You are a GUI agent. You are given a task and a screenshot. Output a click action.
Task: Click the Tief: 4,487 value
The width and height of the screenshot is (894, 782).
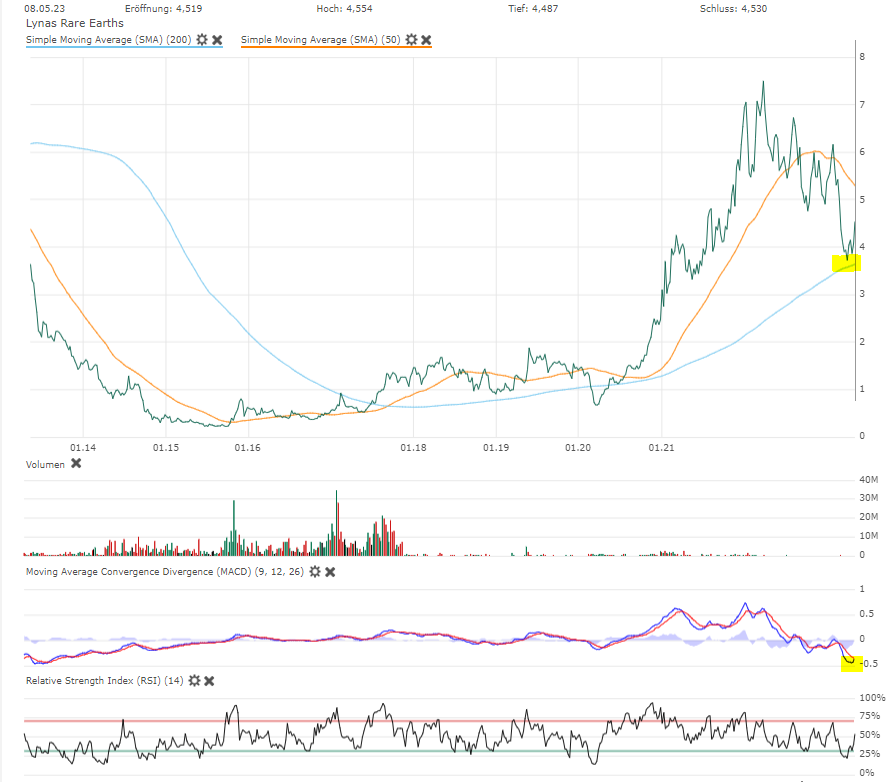click(533, 9)
